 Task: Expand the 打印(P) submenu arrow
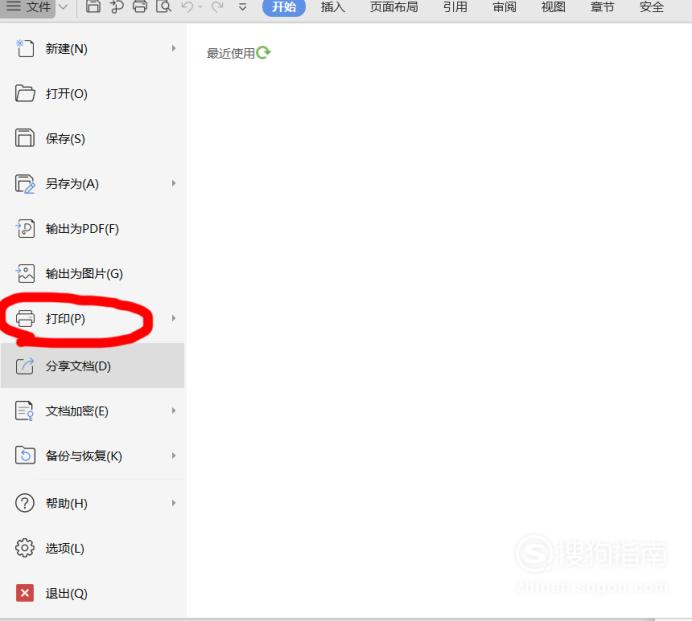click(x=173, y=318)
